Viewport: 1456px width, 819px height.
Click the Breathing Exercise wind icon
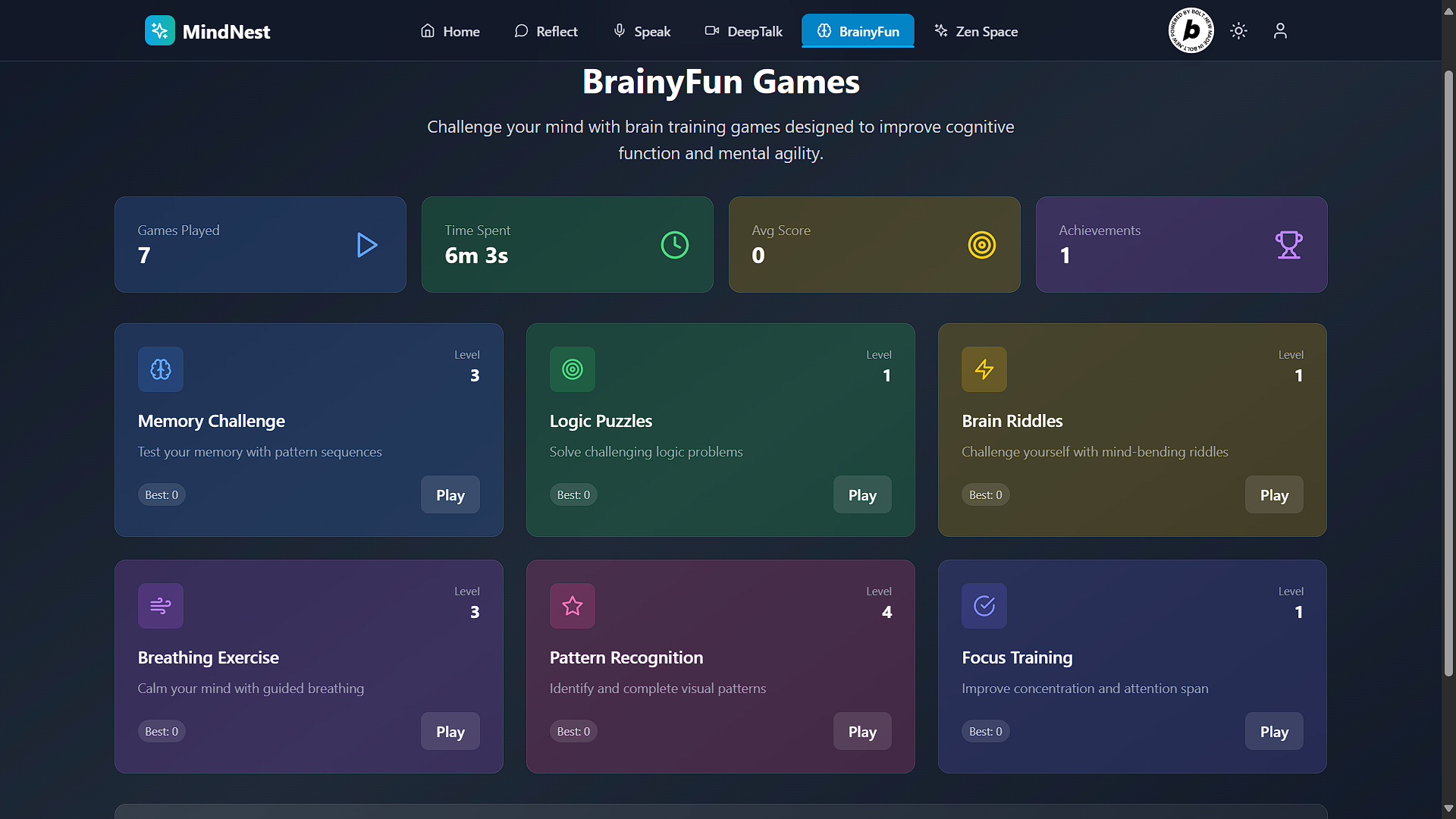click(161, 606)
